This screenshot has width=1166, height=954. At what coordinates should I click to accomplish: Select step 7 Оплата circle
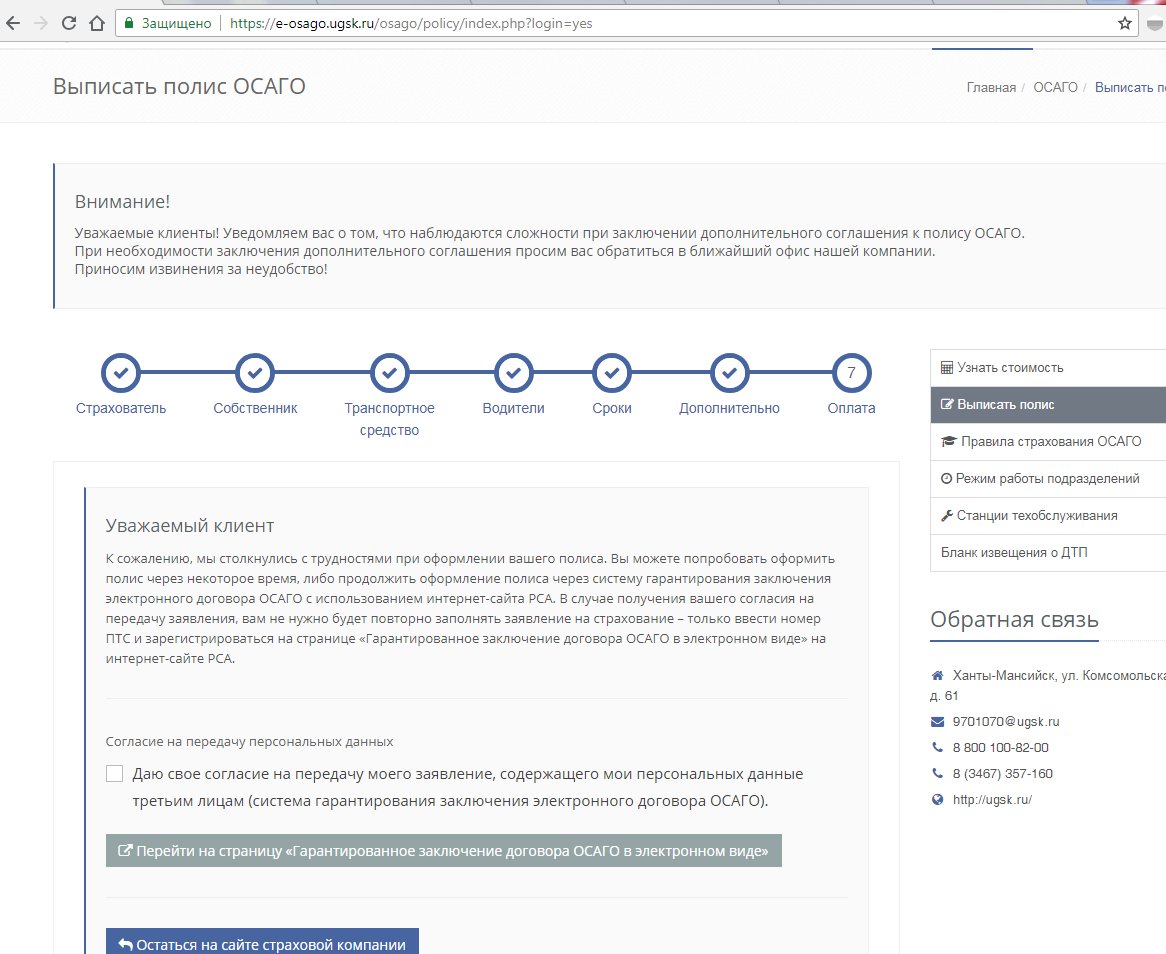coord(851,373)
